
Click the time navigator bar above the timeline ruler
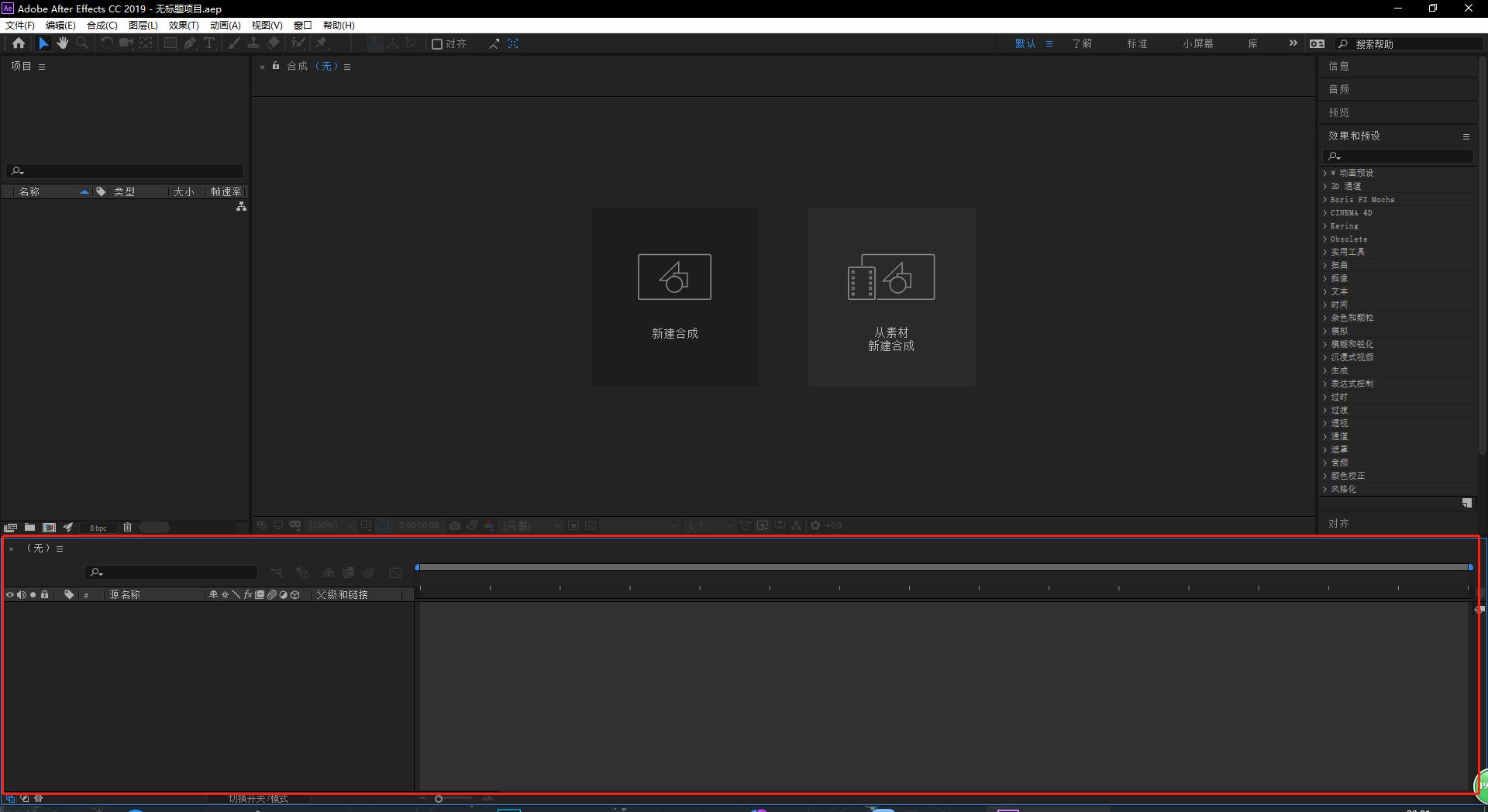[x=944, y=567]
